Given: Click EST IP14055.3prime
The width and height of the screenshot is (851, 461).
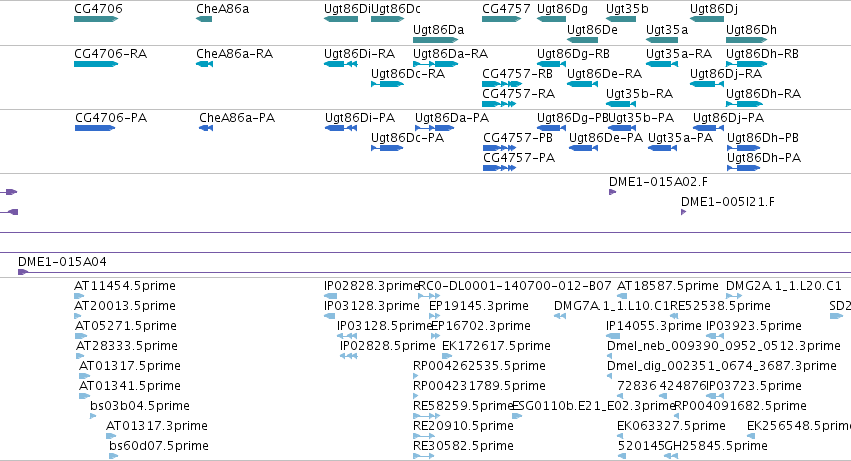Looking at the screenshot, I should coord(613,336).
